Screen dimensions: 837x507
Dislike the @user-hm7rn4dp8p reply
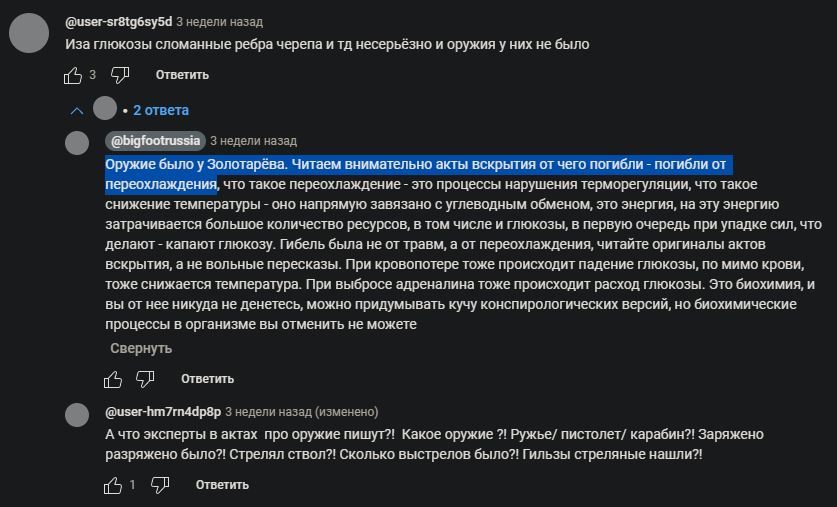[x=160, y=485]
